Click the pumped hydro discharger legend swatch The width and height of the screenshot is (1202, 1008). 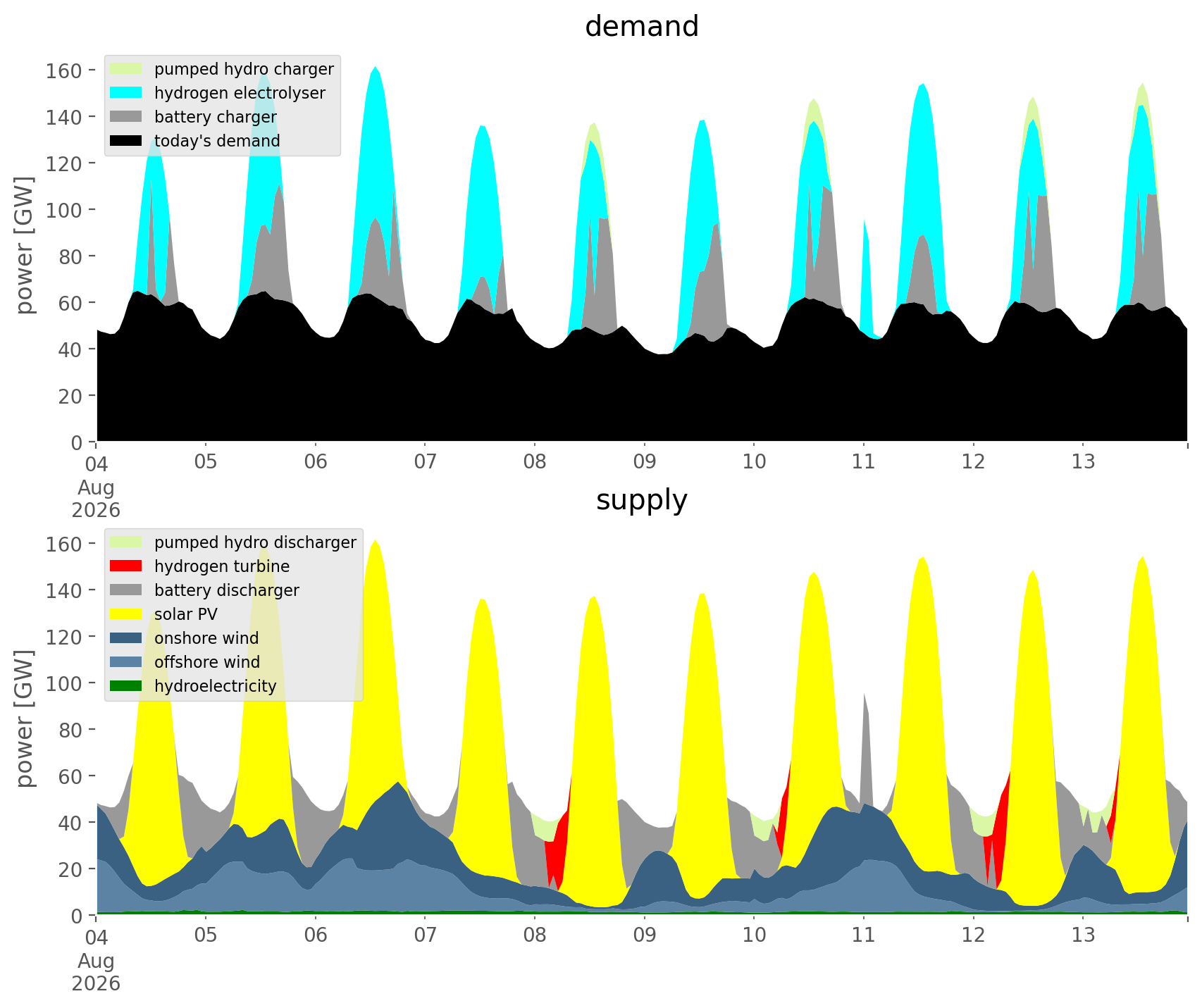126,542
